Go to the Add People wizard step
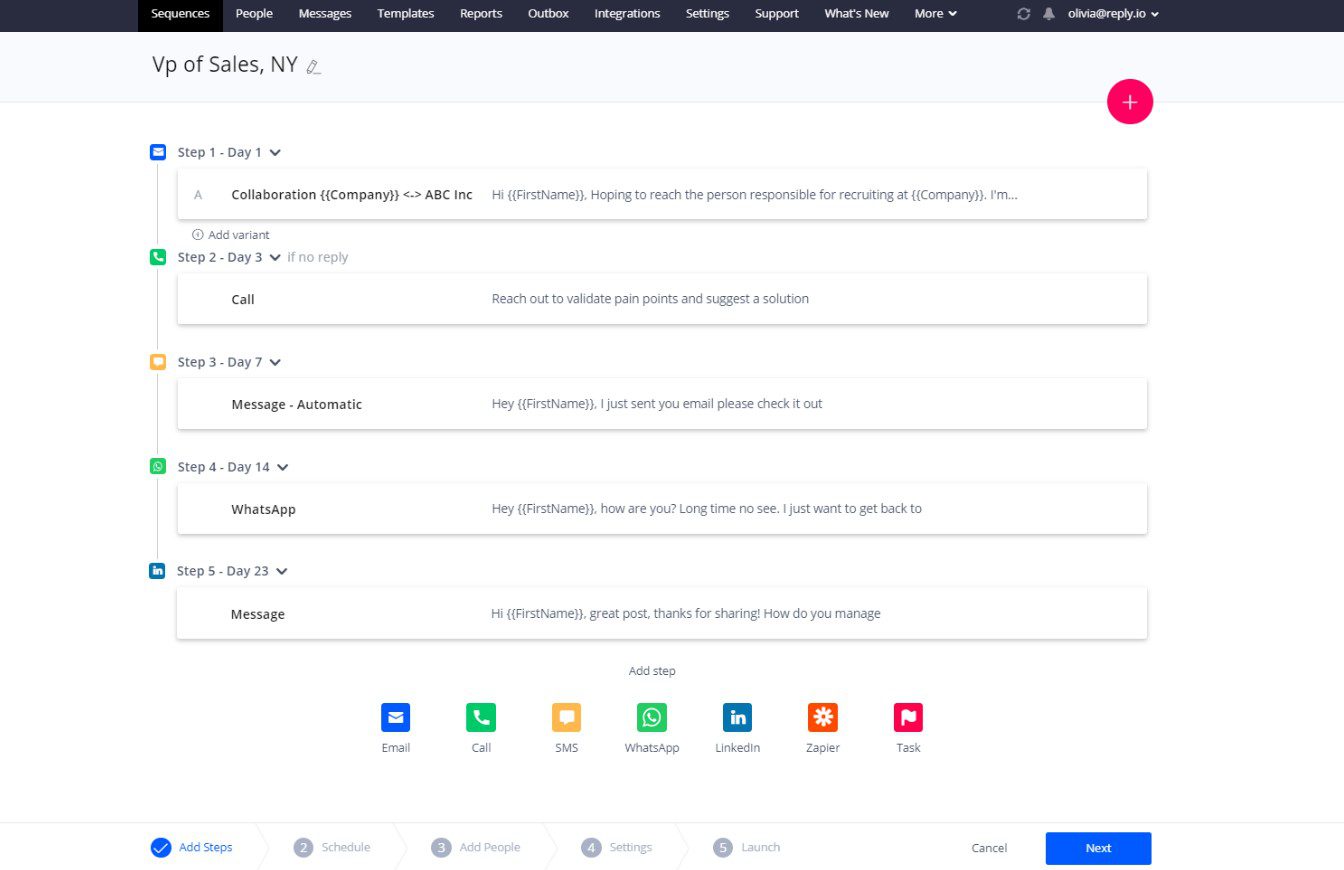This screenshot has height=870, width=1344. tap(476, 847)
